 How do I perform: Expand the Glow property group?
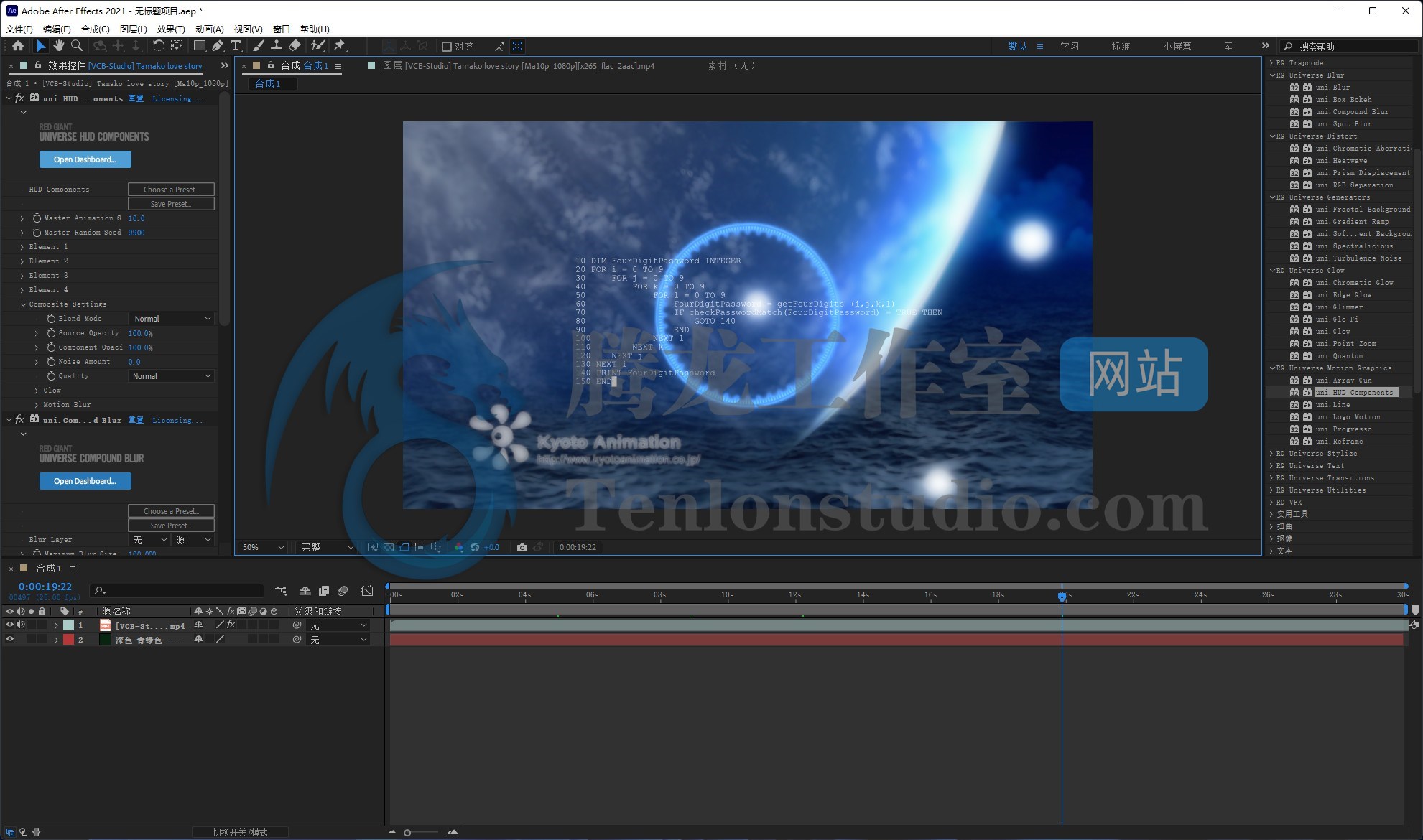[x=37, y=391]
